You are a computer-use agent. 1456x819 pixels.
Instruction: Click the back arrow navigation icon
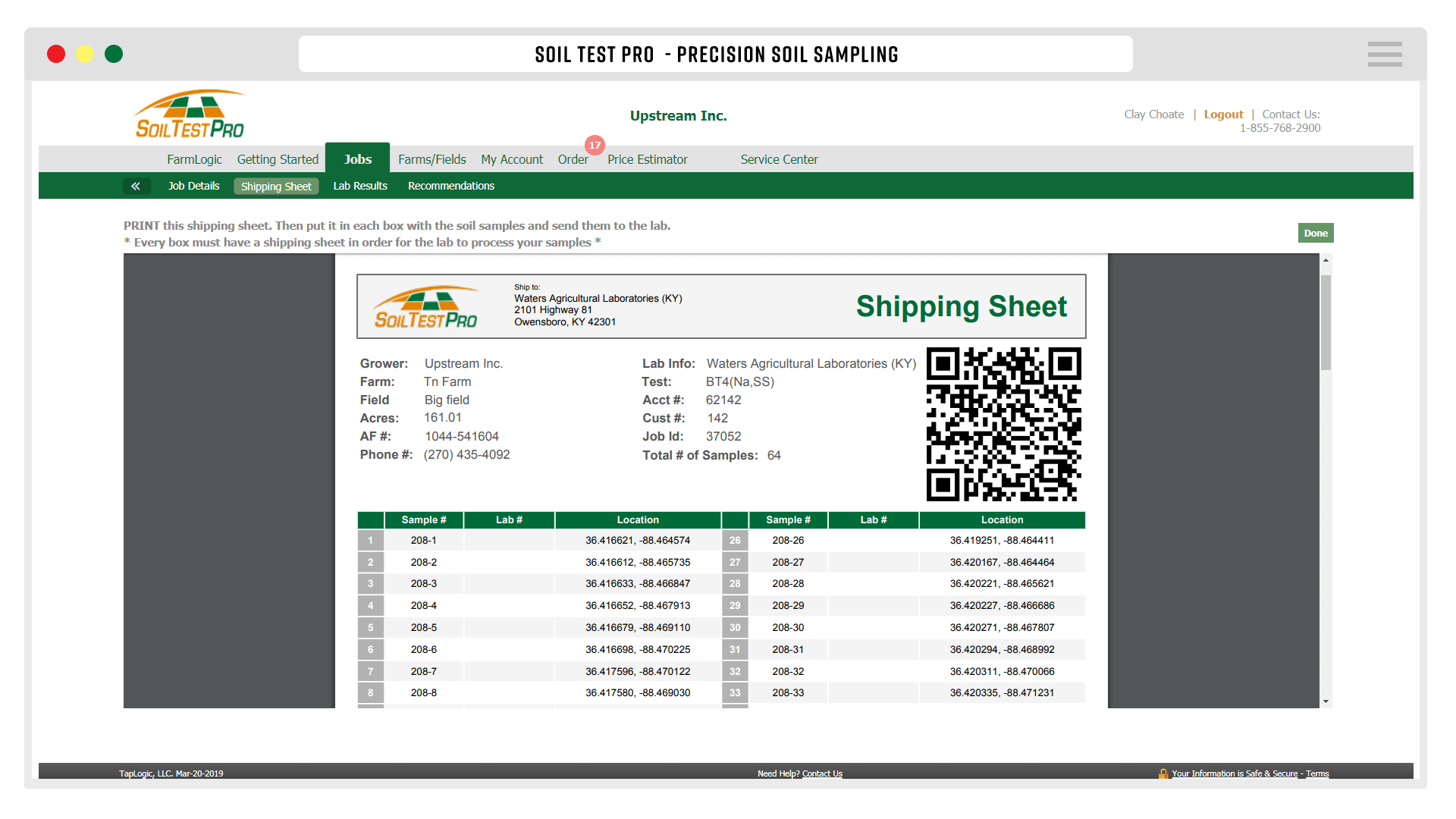click(x=134, y=185)
